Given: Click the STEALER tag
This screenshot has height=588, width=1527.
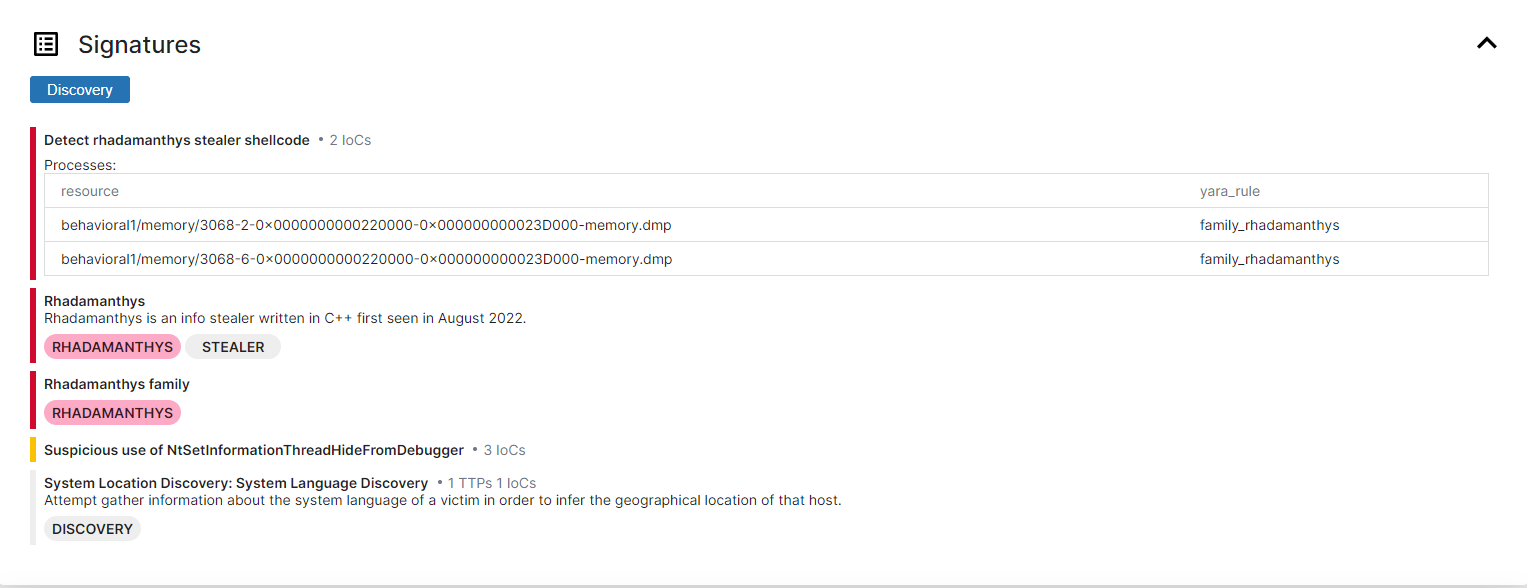Looking at the screenshot, I should (x=233, y=347).
